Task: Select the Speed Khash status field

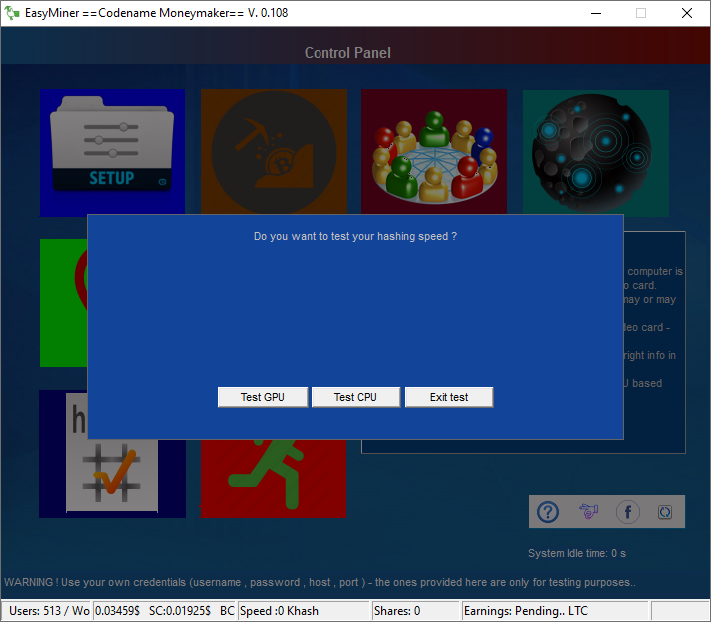Action: click(302, 611)
